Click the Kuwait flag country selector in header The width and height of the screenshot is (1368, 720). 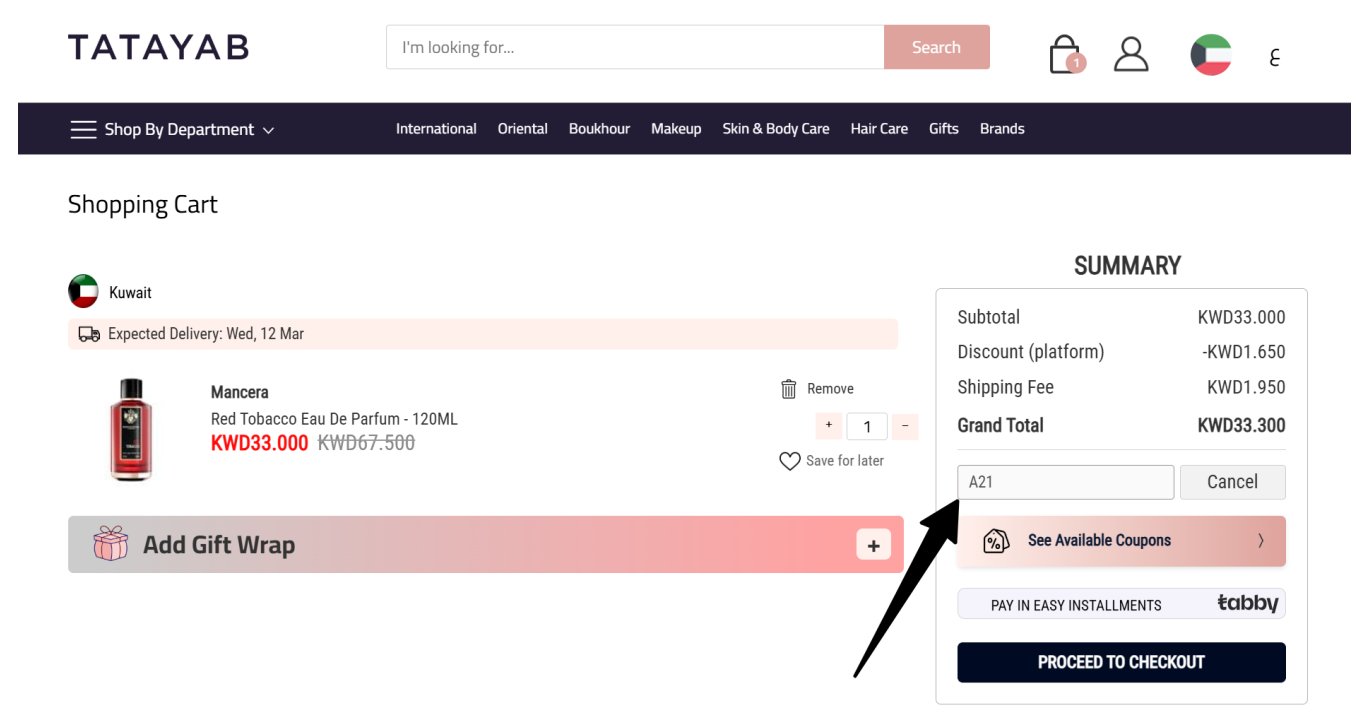[x=1211, y=55]
